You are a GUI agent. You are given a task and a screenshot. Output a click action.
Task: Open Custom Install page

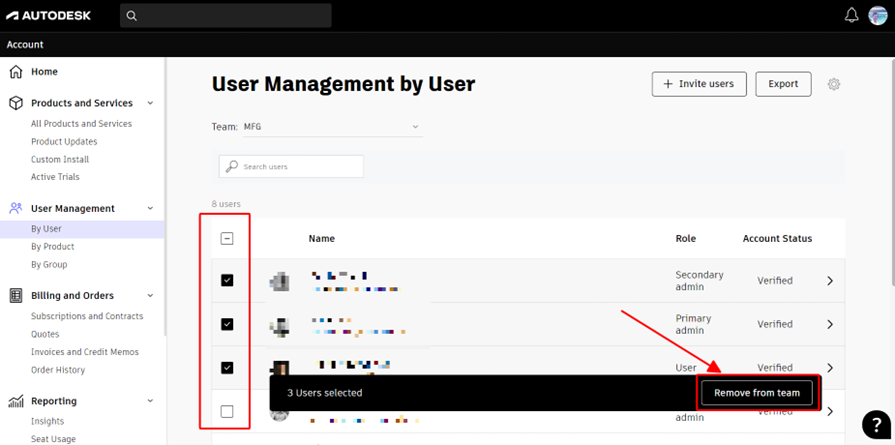pyautogui.click(x=60, y=160)
